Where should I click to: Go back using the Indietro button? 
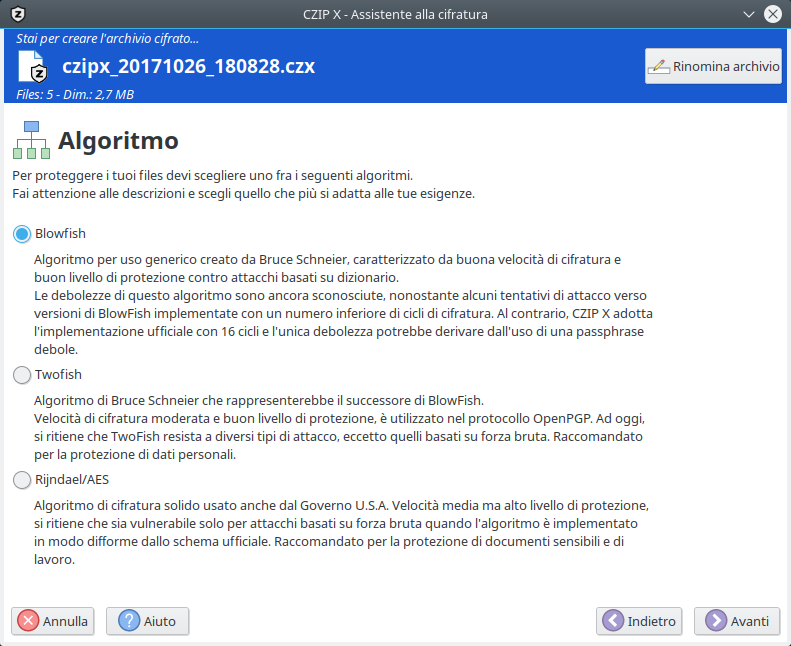coord(639,621)
